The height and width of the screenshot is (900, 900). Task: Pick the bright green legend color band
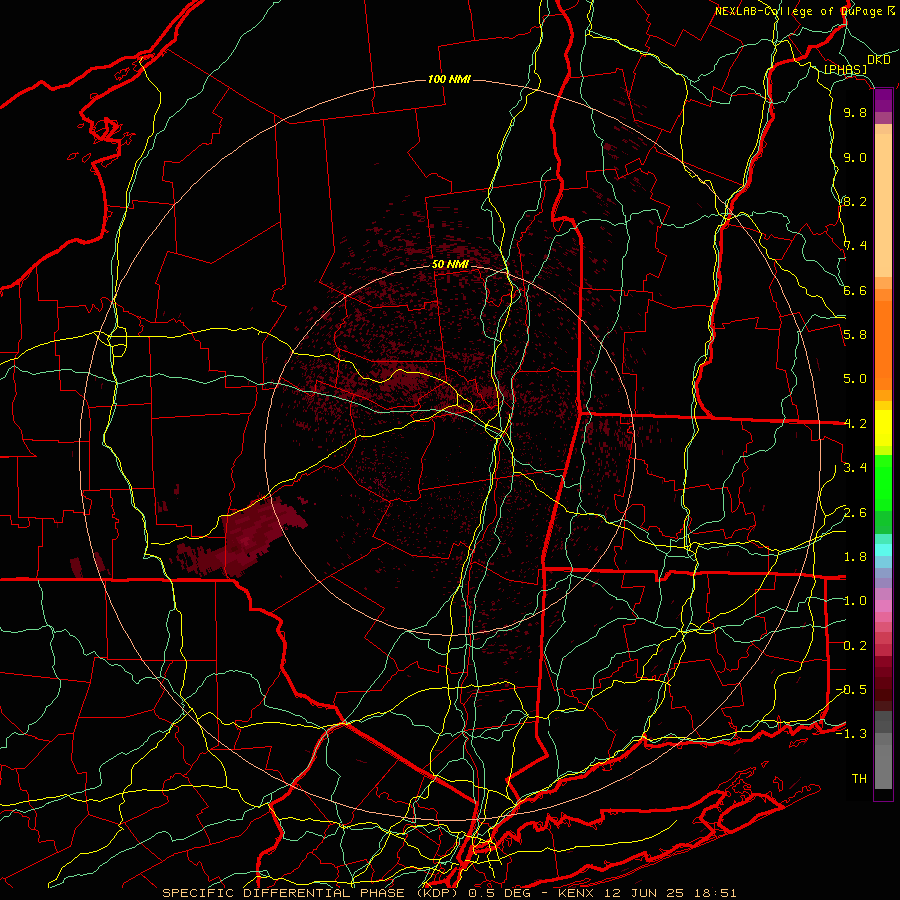[883, 483]
